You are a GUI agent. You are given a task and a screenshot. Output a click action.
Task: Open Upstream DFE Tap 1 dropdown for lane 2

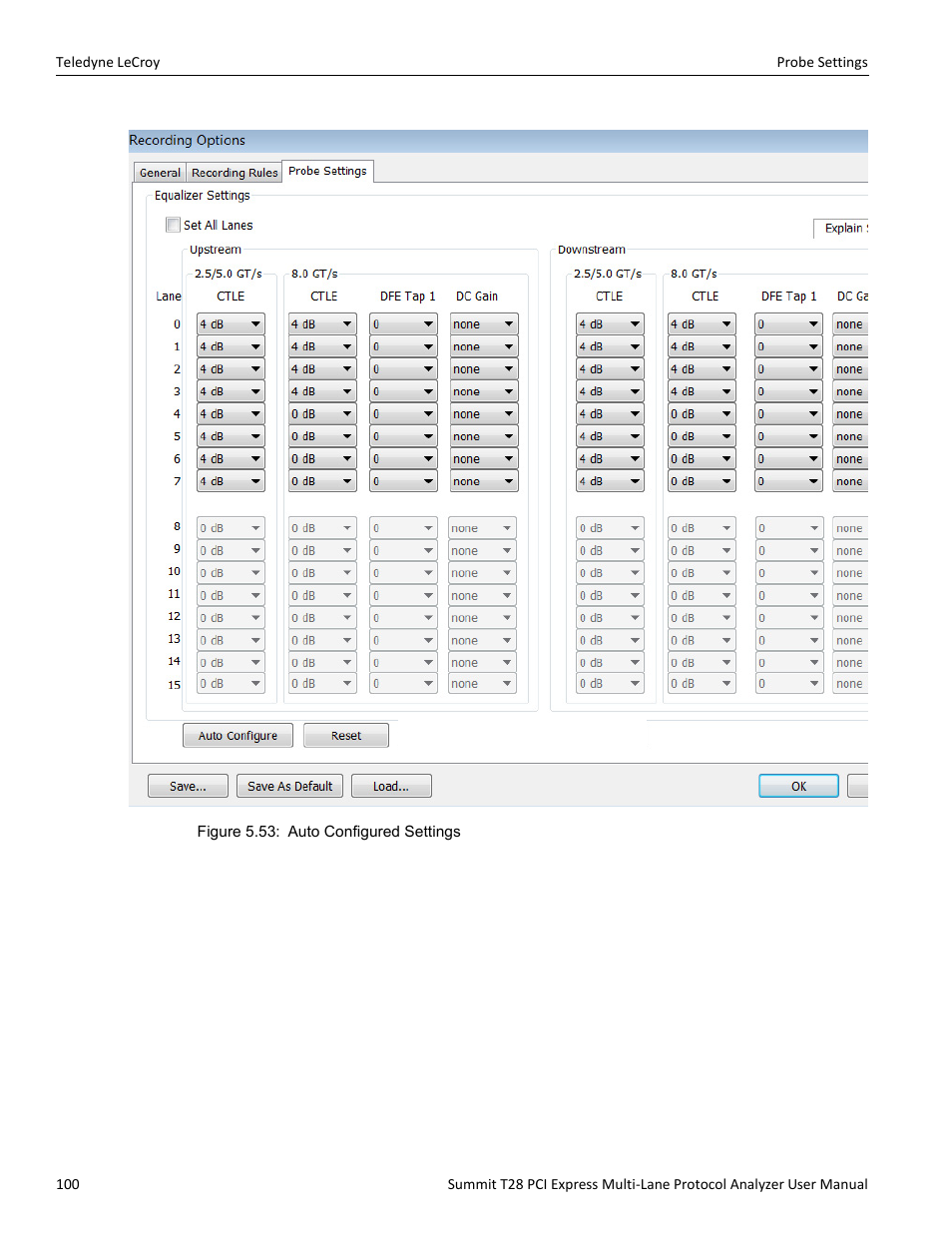(x=403, y=369)
